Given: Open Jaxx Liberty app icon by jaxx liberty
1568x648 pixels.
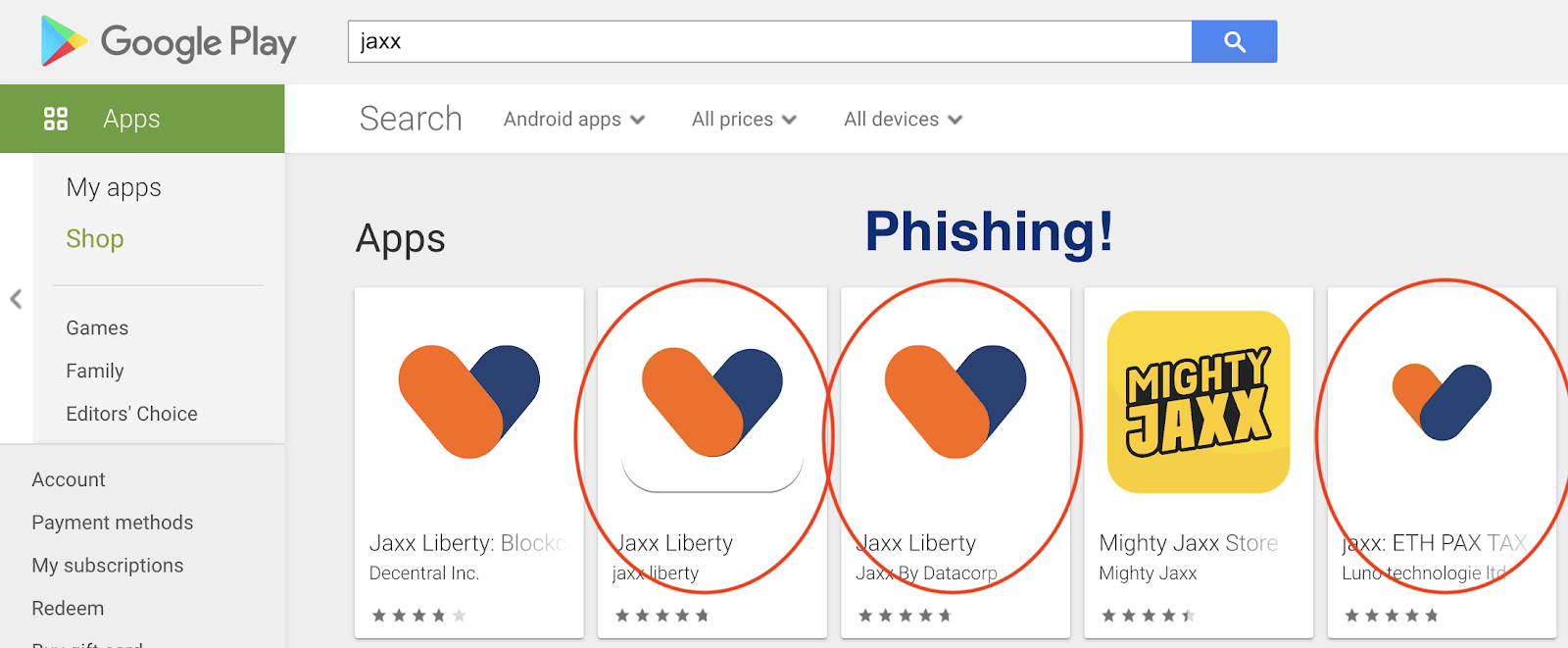Looking at the screenshot, I should tap(711, 402).
